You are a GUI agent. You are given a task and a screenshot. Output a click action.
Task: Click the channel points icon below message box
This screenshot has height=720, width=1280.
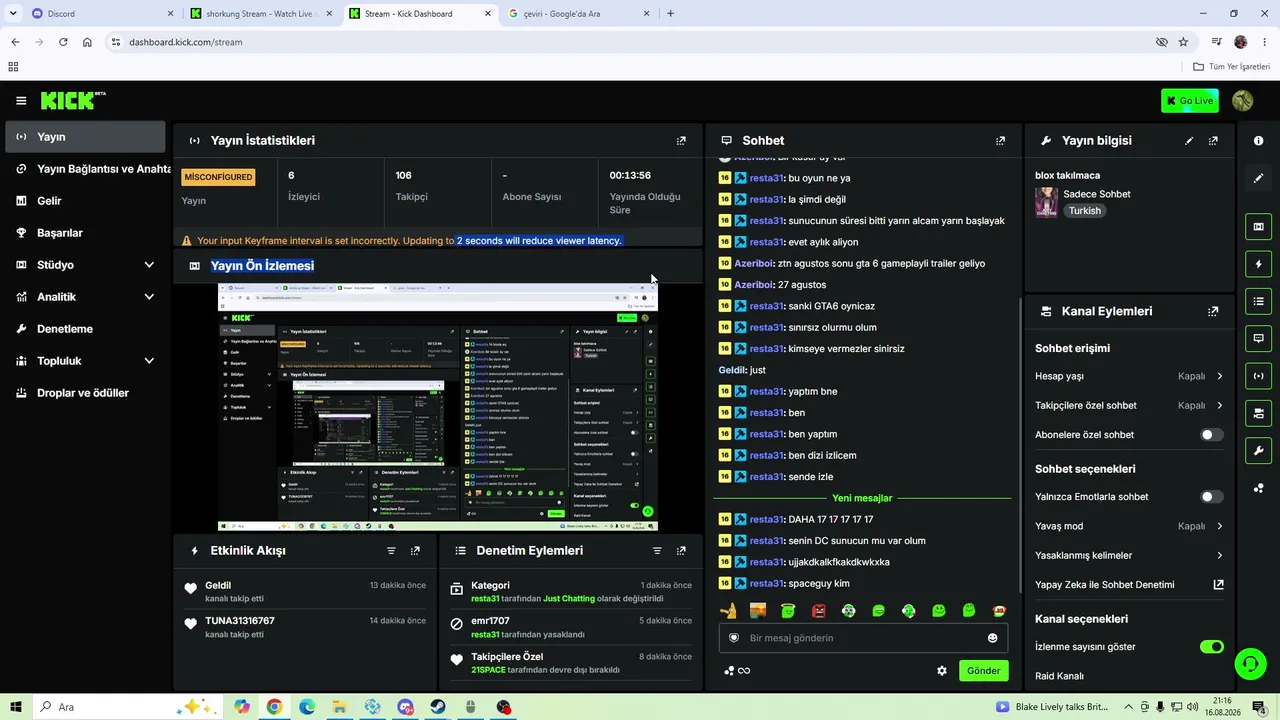(737, 671)
